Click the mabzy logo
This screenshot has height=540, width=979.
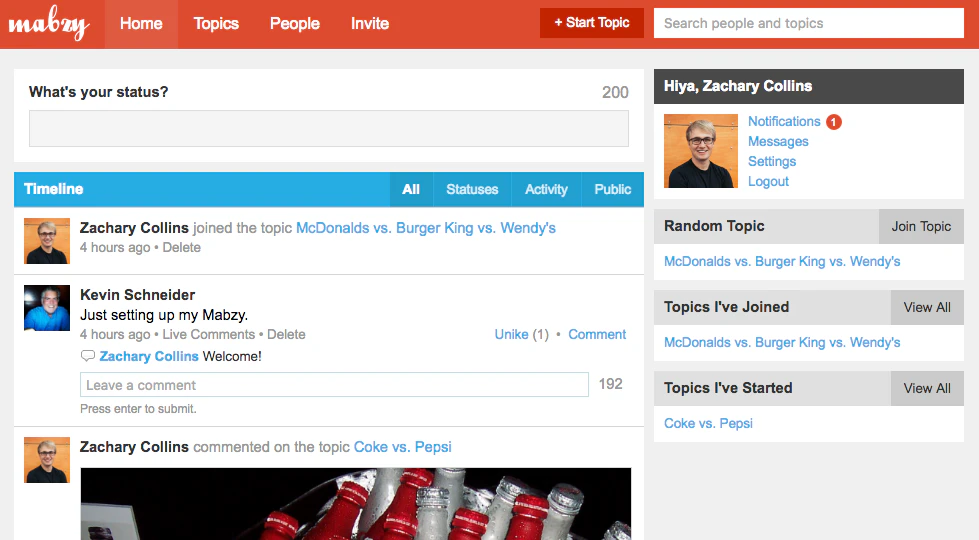[49, 24]
